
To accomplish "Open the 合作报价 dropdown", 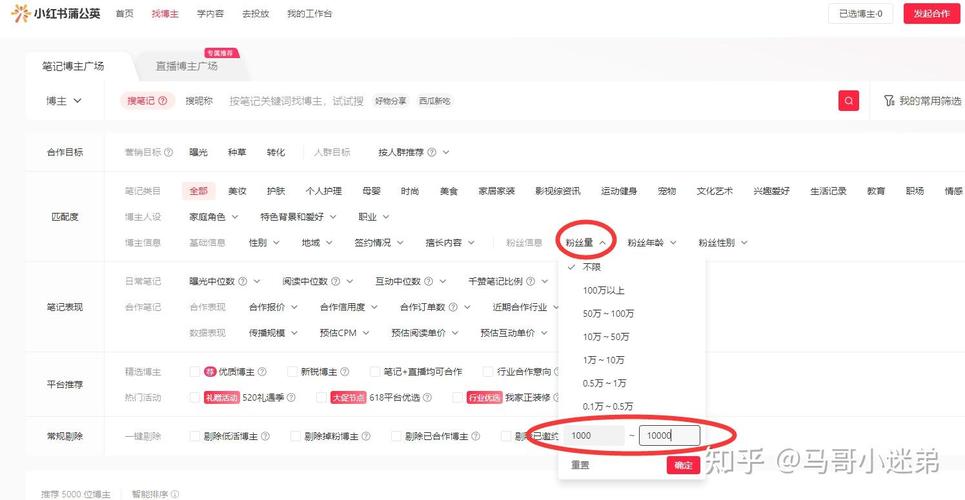I will [x=273, y=307].
